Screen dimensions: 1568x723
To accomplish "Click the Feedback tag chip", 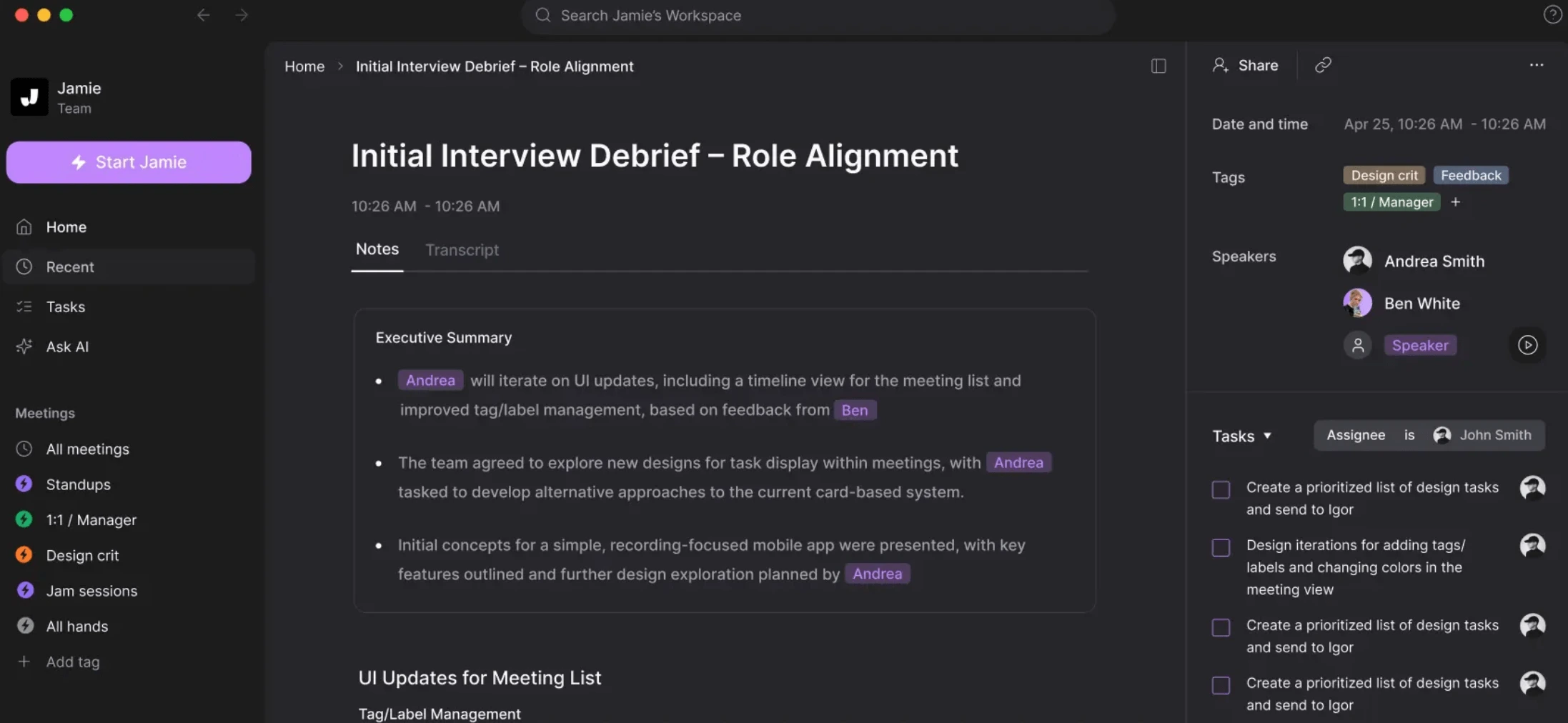I will pos(1471,175).
